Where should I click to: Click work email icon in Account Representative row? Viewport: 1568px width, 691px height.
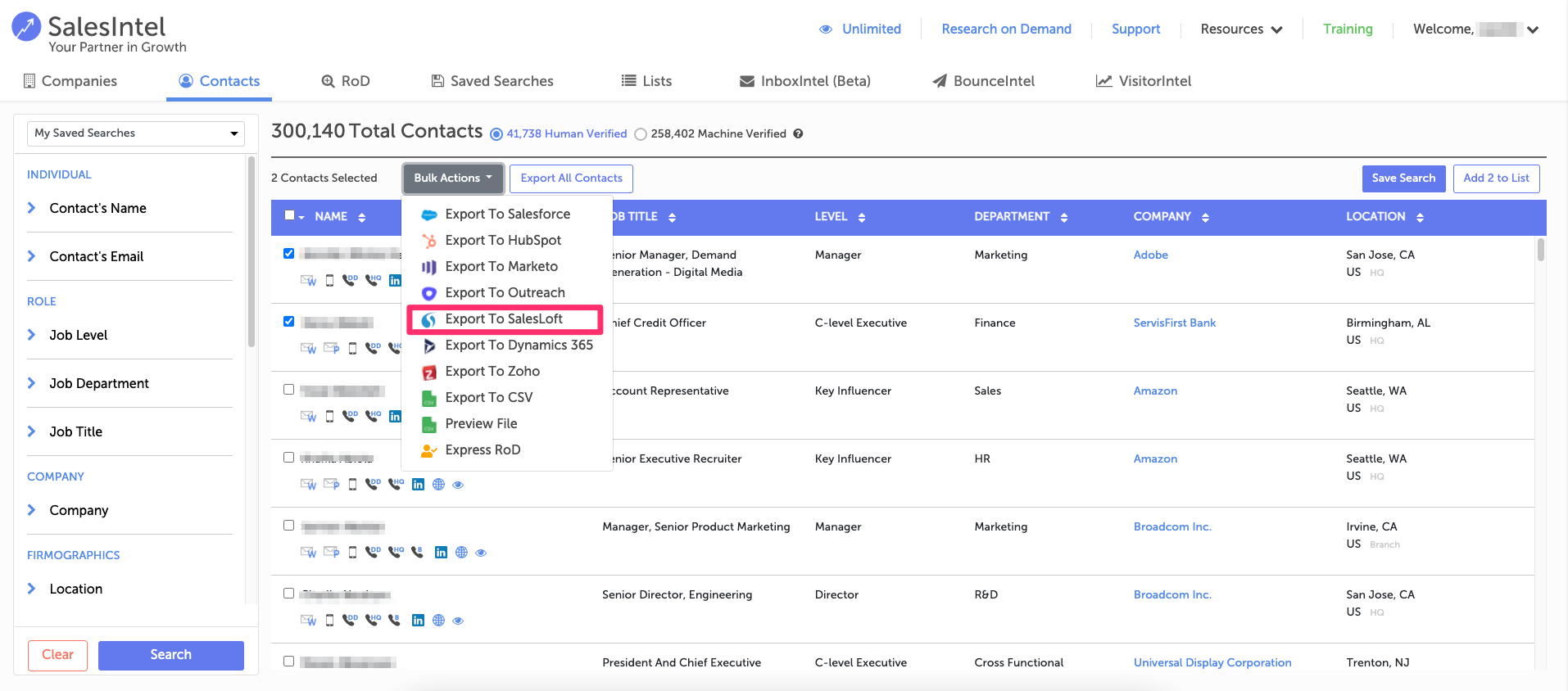308,416
